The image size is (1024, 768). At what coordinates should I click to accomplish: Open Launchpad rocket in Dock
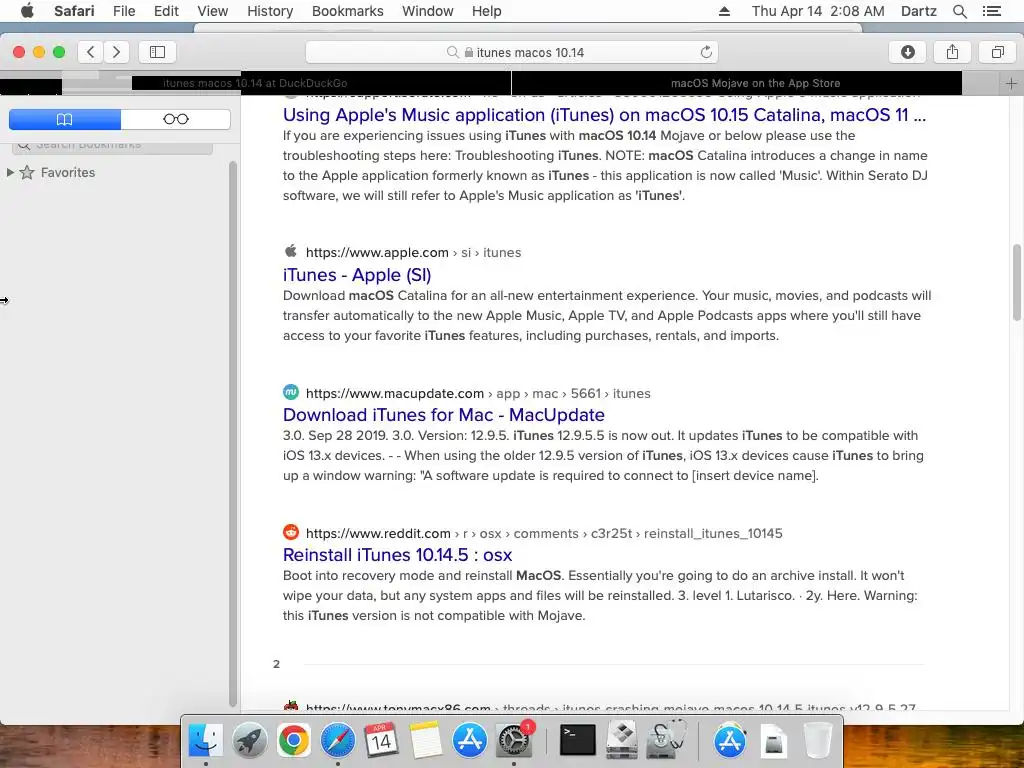click(249, 741)
